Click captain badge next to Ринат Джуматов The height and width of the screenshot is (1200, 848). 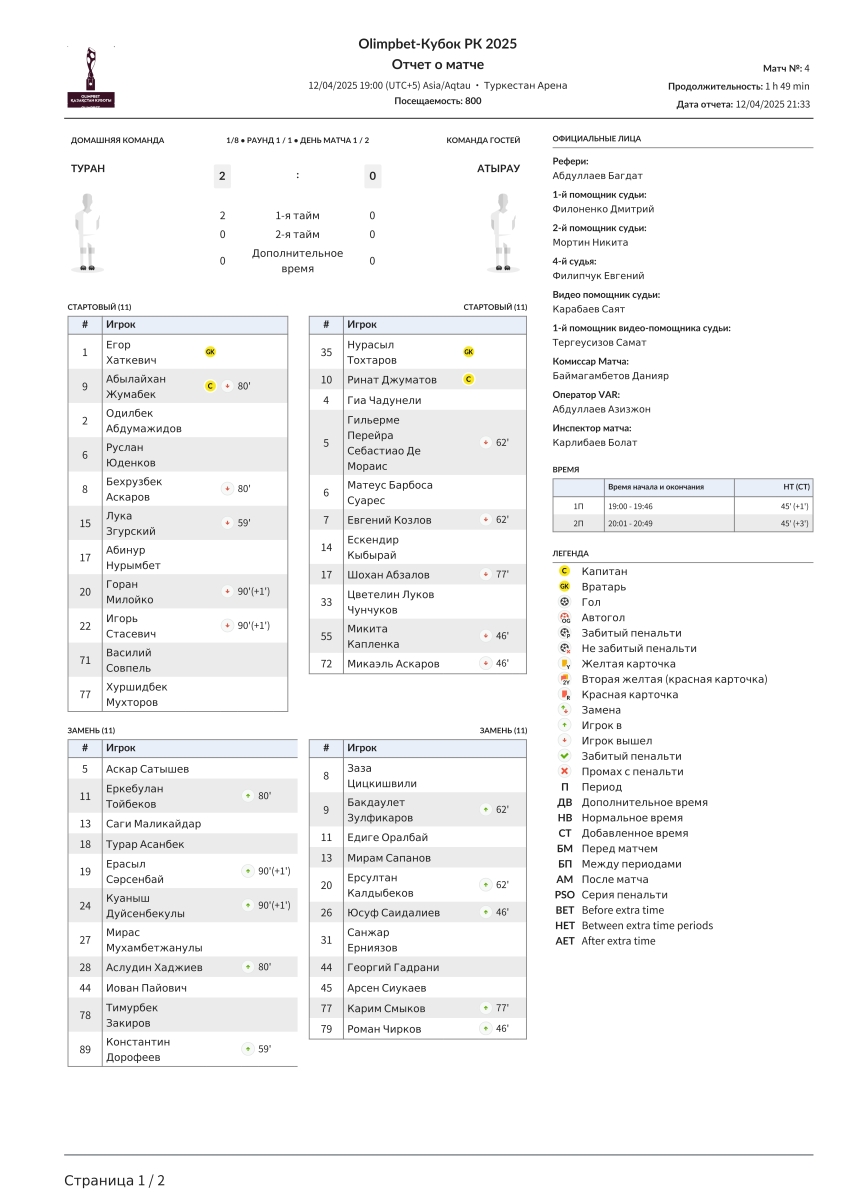click(469, 380)
